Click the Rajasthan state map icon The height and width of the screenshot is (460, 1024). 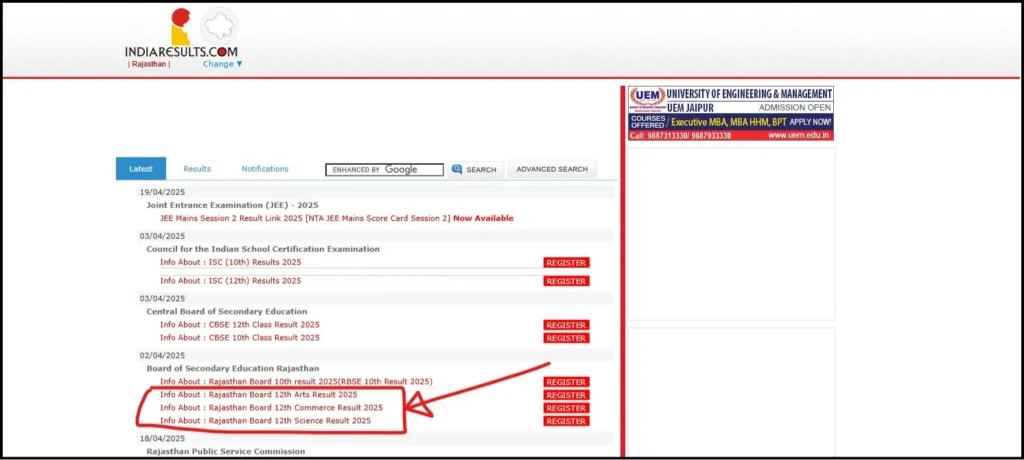click(219, 26)
